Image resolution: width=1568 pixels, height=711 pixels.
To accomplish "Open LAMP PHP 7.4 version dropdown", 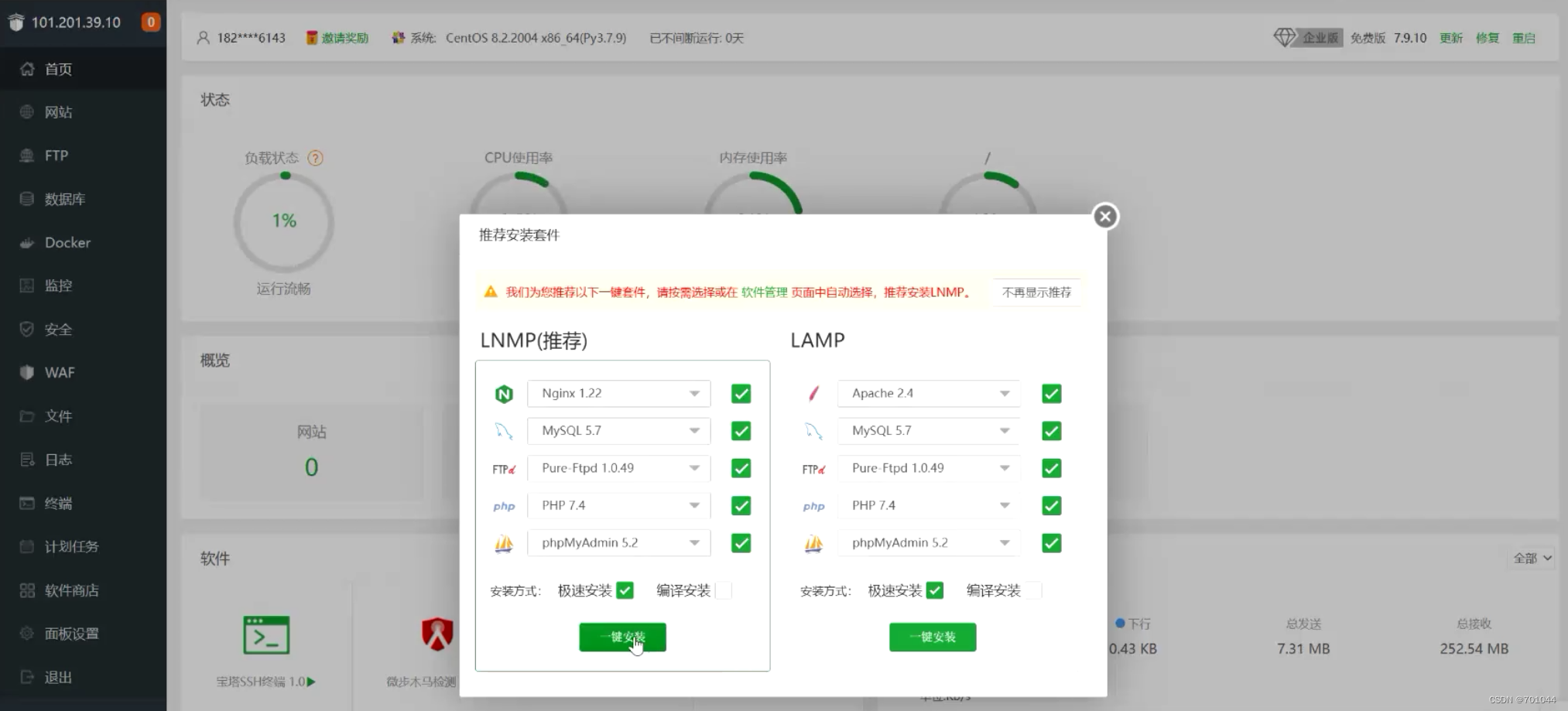I will click(x=929, y=505).
